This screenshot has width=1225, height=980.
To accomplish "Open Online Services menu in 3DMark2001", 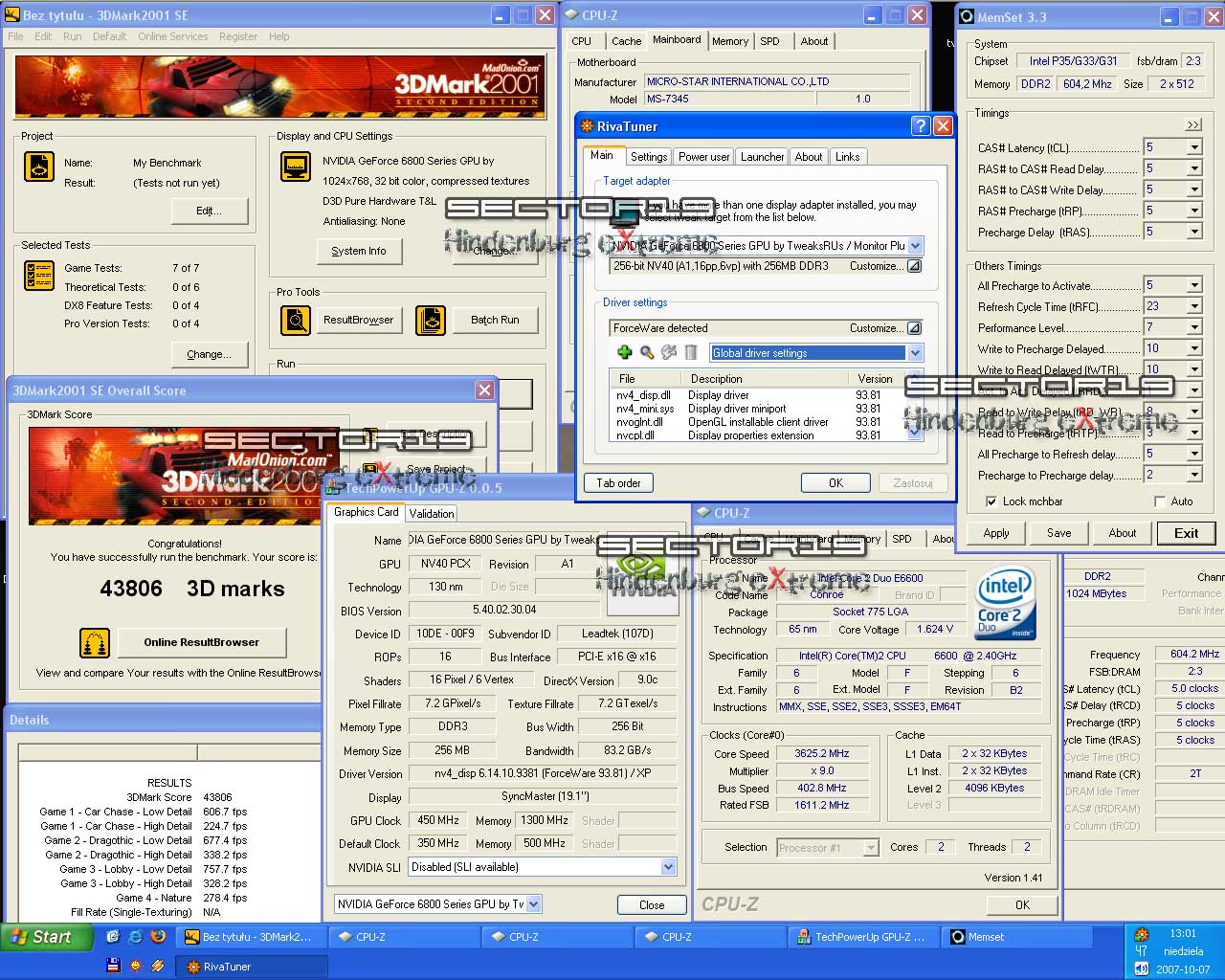I will (x=173, y=36).
